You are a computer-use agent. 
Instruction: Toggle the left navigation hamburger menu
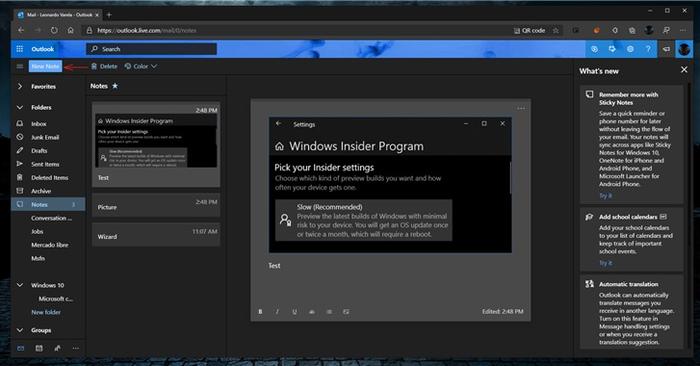(x=20, y=67)
